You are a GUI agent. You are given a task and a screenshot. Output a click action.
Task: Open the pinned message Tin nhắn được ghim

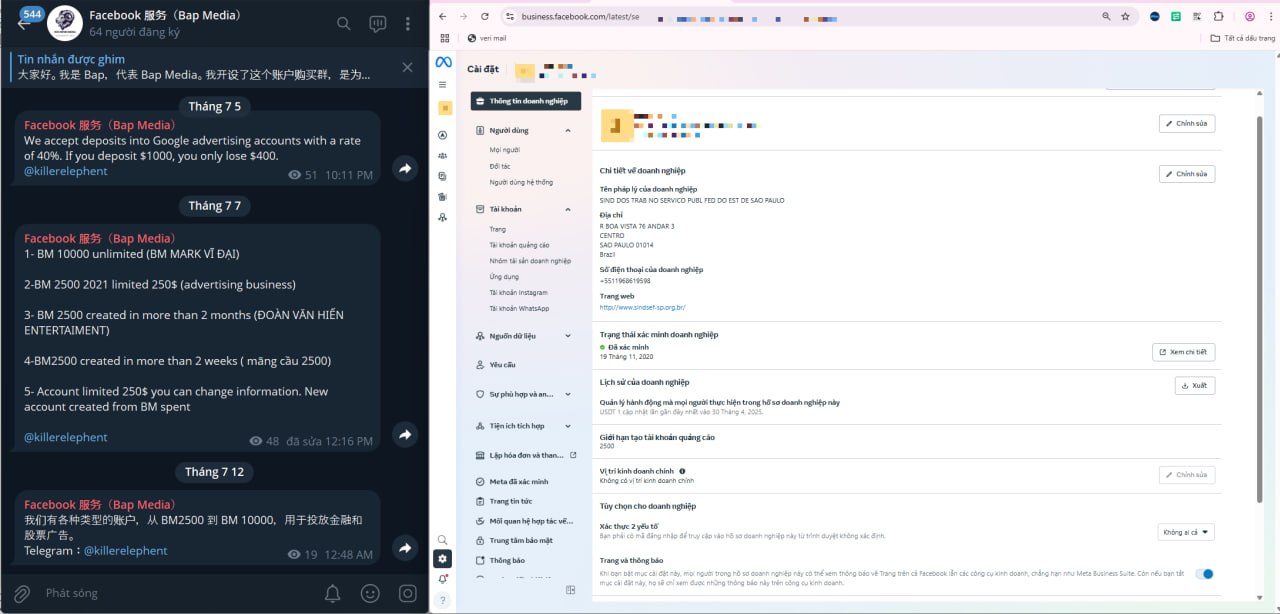200,67
